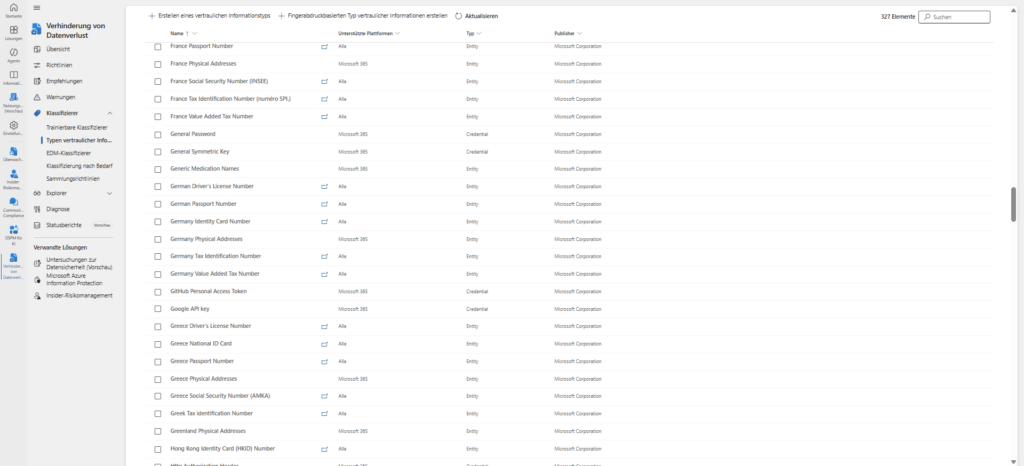This screenshot has width=1024, height=466.
Task: Open Insider-Risikomanagement icon in left rail
Action: pyautogui.click(x=13, y=174)
